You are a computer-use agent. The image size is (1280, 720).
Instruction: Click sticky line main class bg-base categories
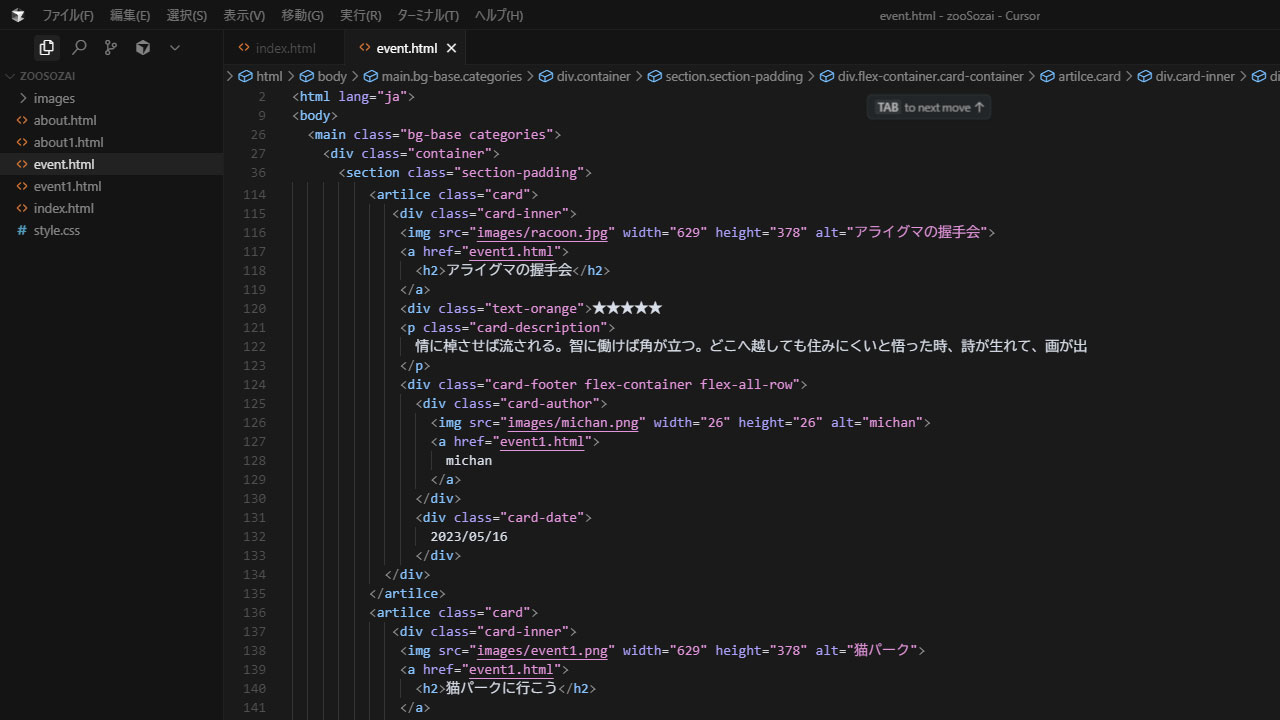[434, 134]
